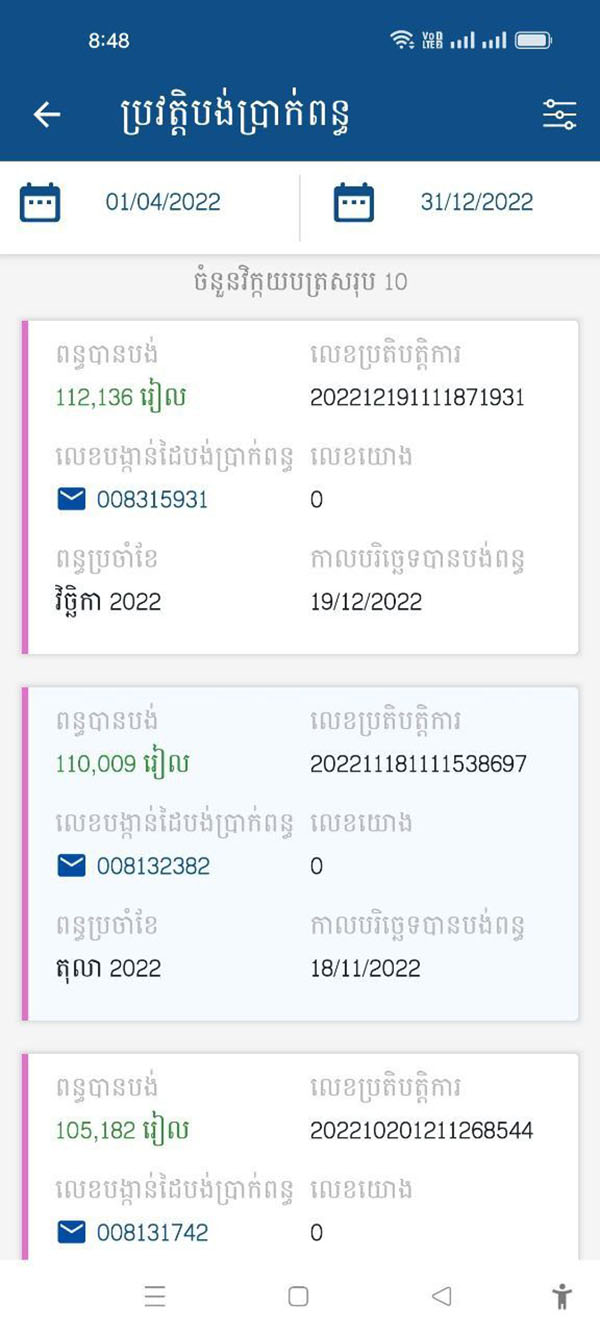Tap the Android recent apps button

click(x=155, y=1297)
